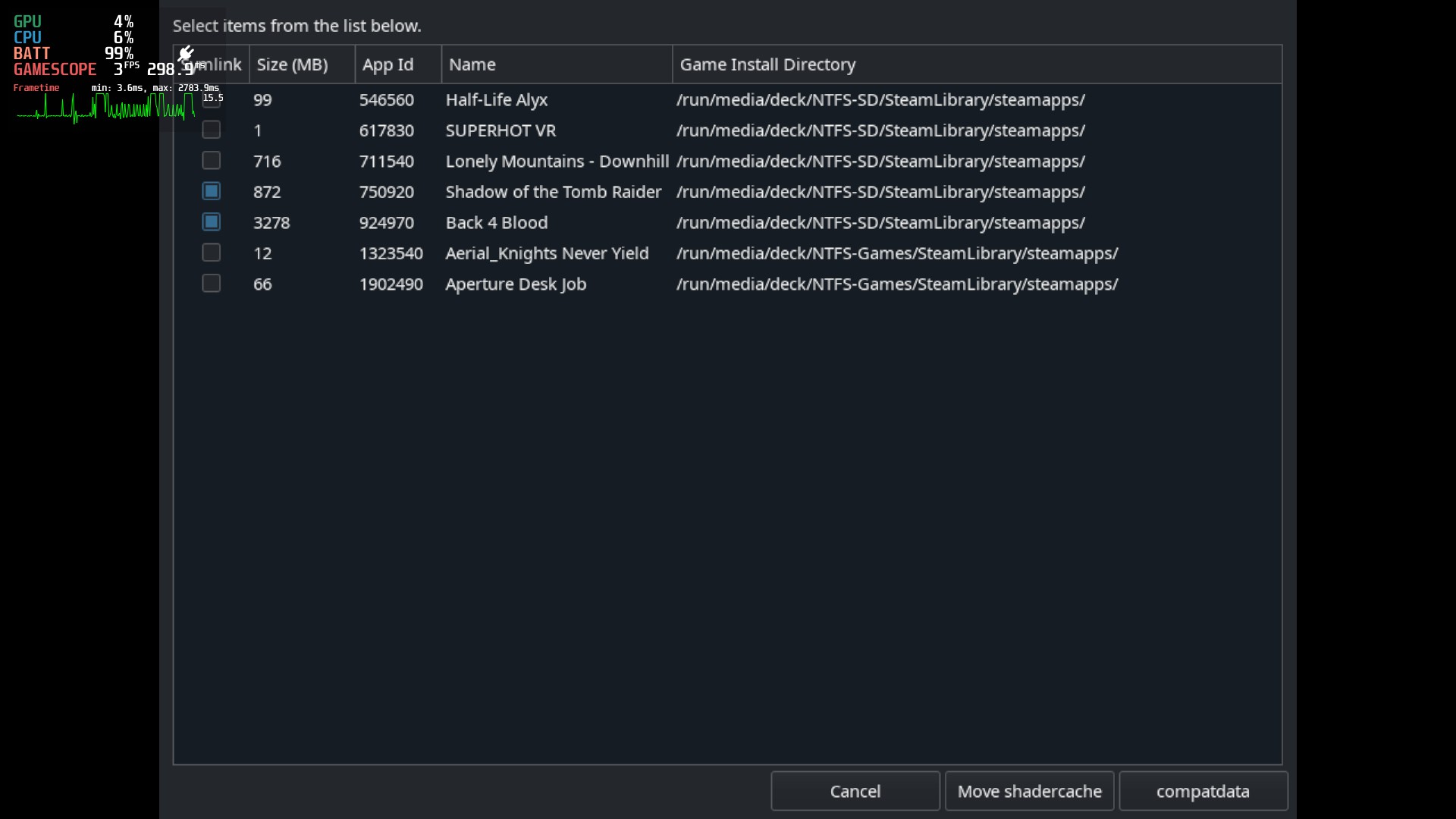Select the Half-Life Alyx row name
The width and height of the screenshot is (1456, 819).
(x=496, y=100)
